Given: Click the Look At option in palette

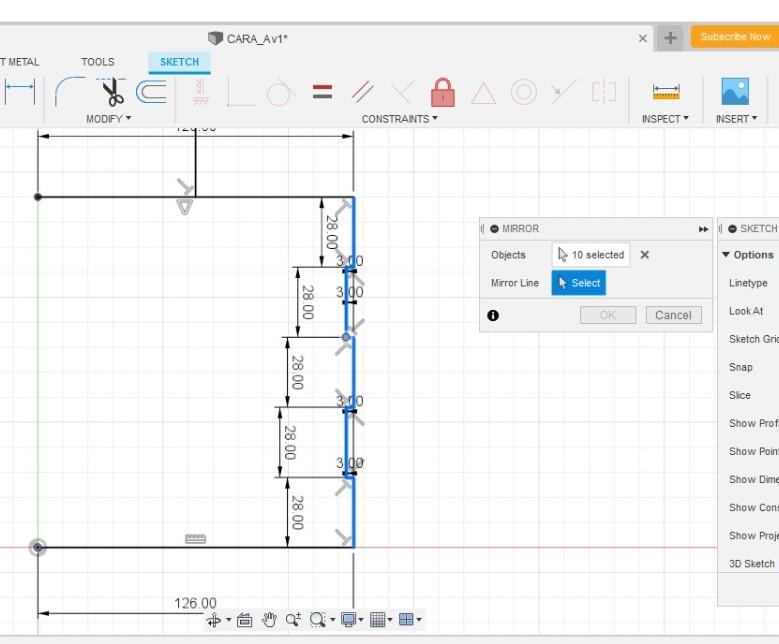Looking at the screenshot, I should pyautogui.click(x=746, y=311).
